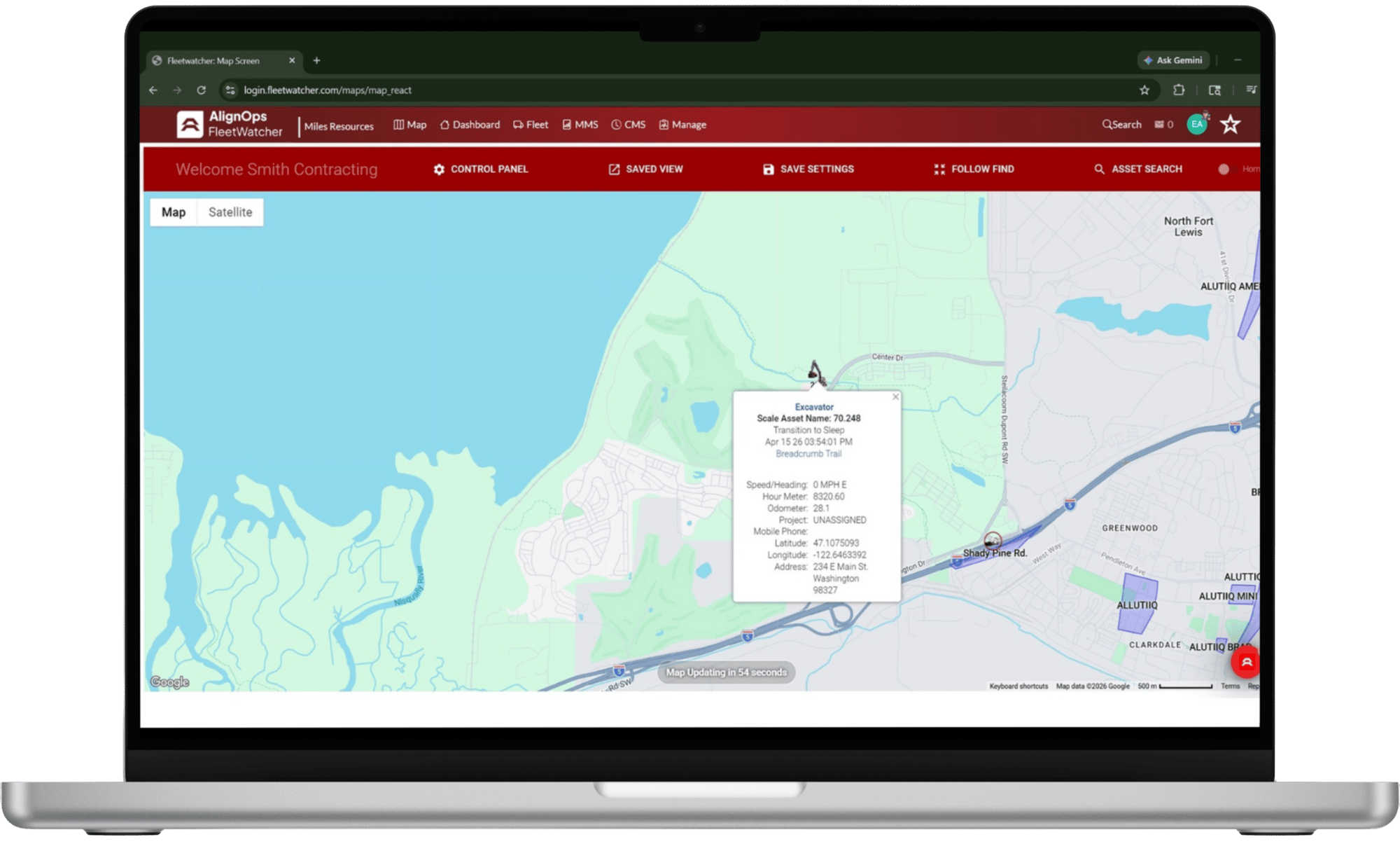Image resolution: width=1400 pixels, height=844 pixels.
Task: Click the Google logo on map
Action: tap(169, 682)
